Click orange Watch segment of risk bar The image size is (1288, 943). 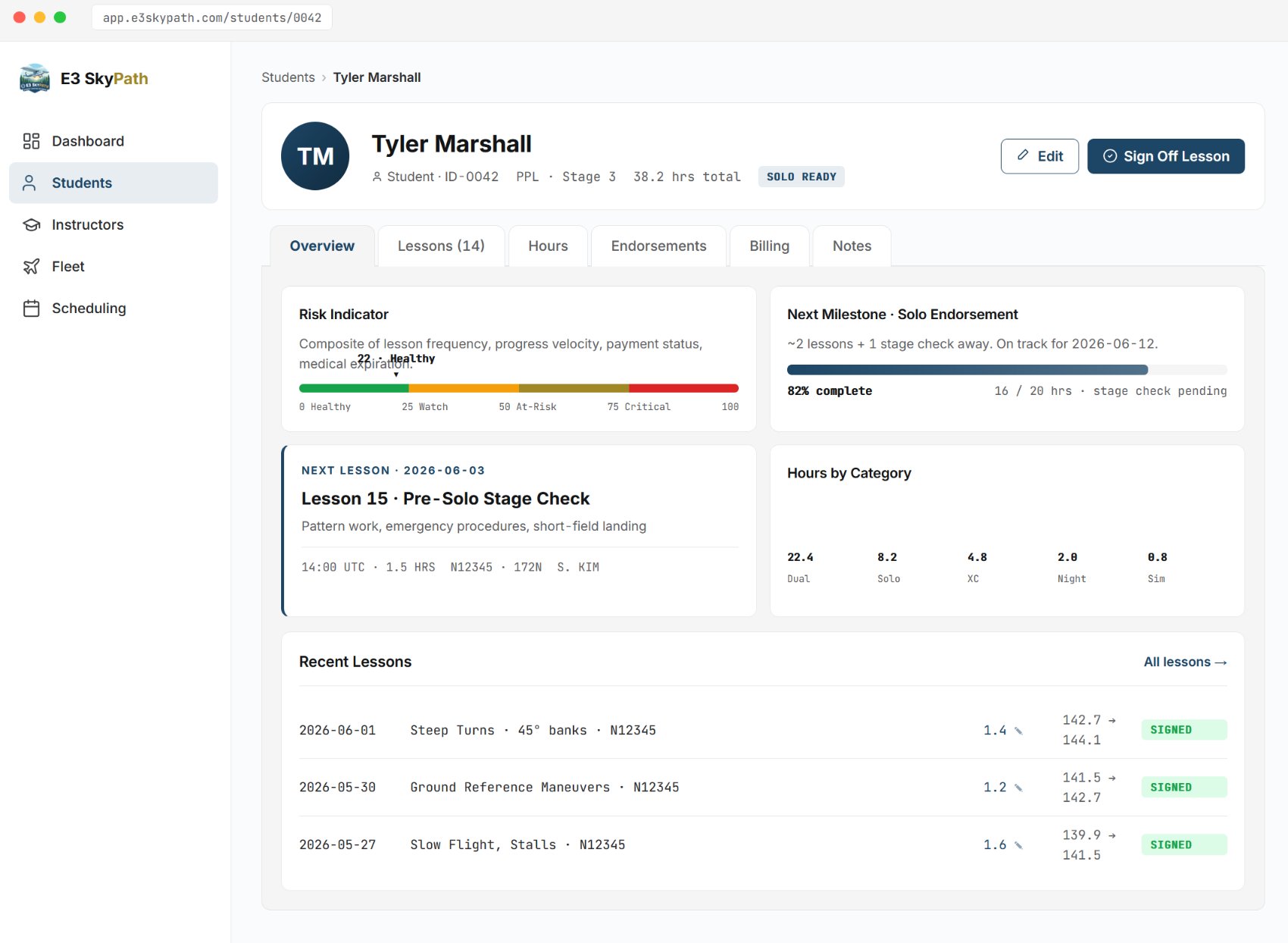point(464,388)
